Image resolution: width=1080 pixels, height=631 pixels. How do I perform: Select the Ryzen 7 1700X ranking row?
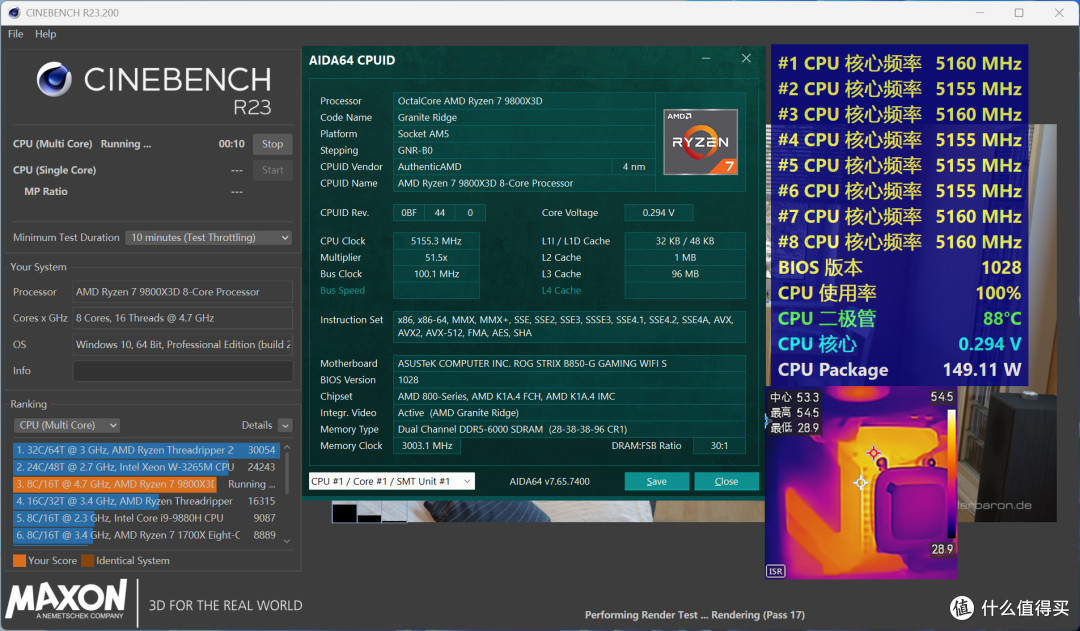146,535
